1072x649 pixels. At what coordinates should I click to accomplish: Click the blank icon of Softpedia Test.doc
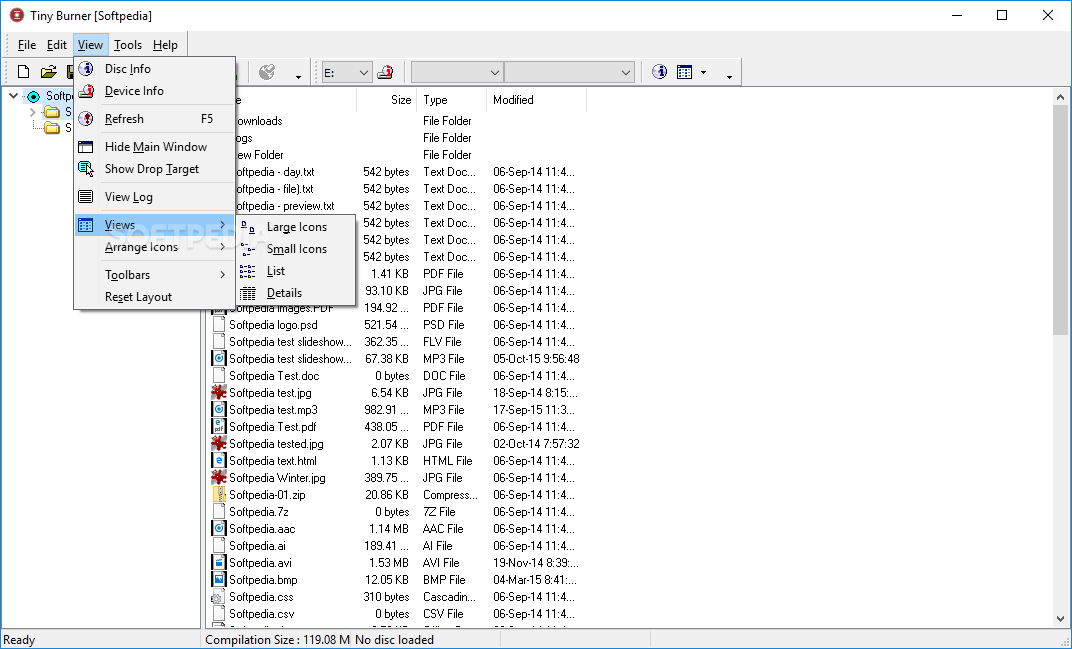[x=219, y=375]
